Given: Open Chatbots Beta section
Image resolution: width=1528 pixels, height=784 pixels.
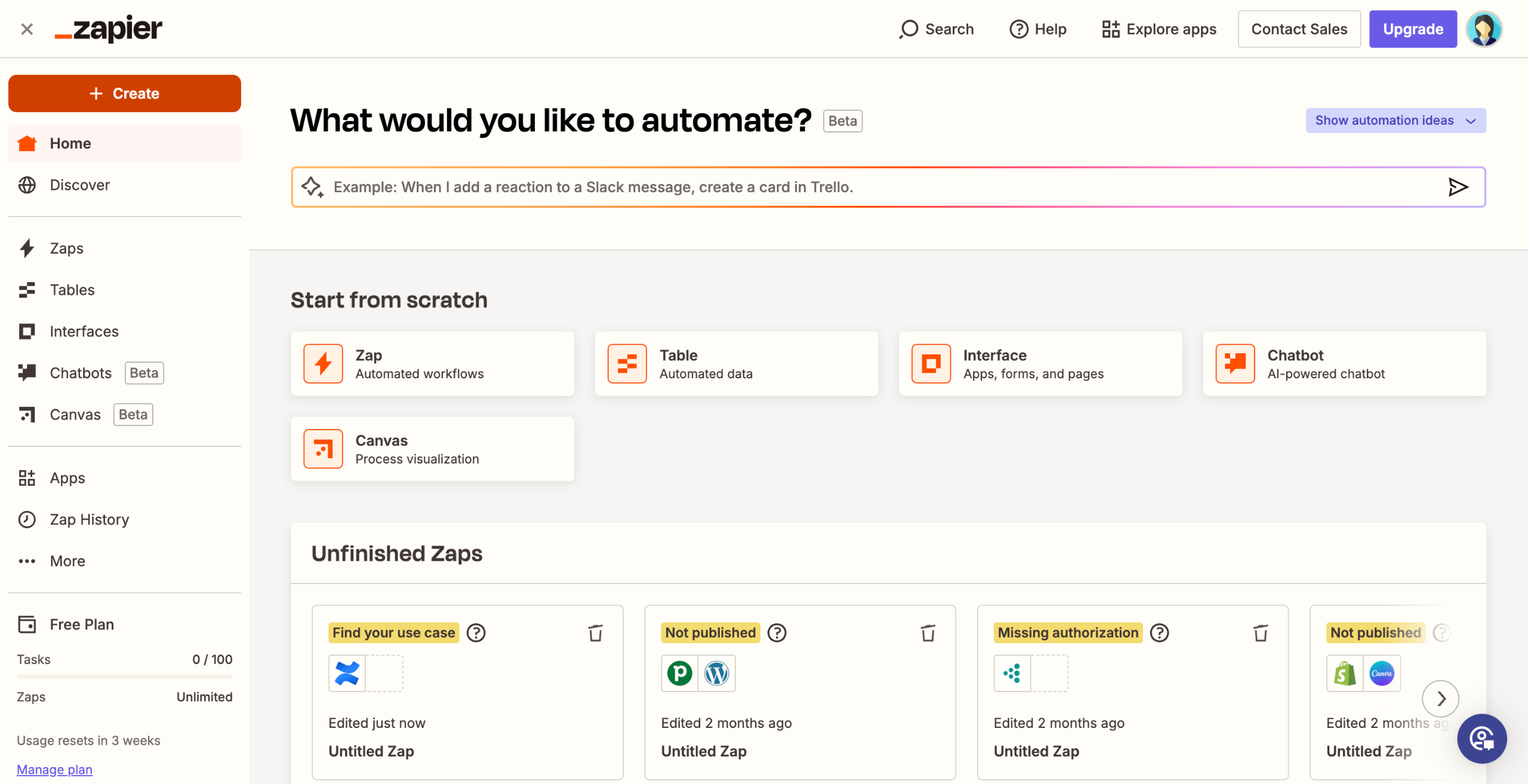Looking at the screenshot, I should tap(81, 373).
